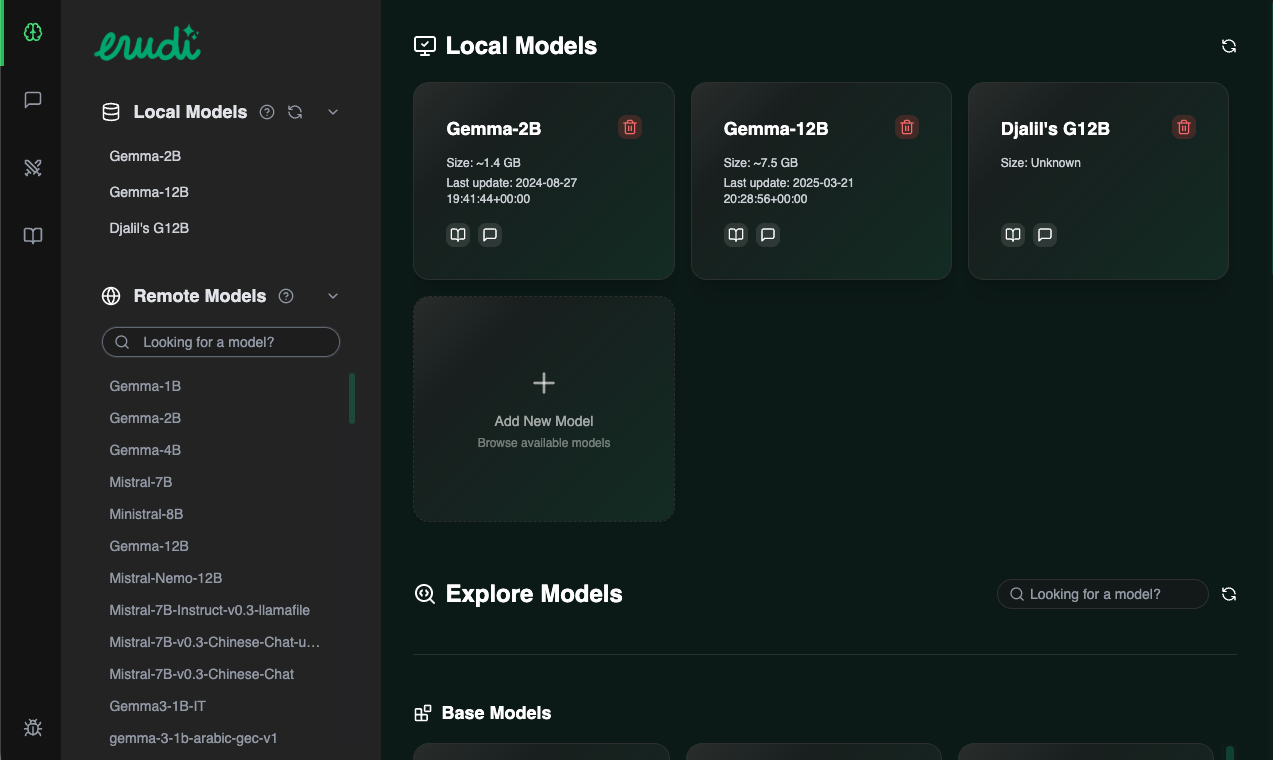Open the book icon in the left sidebar
The height and width of the screenshot is (760, 1273).
click(33, 235)
